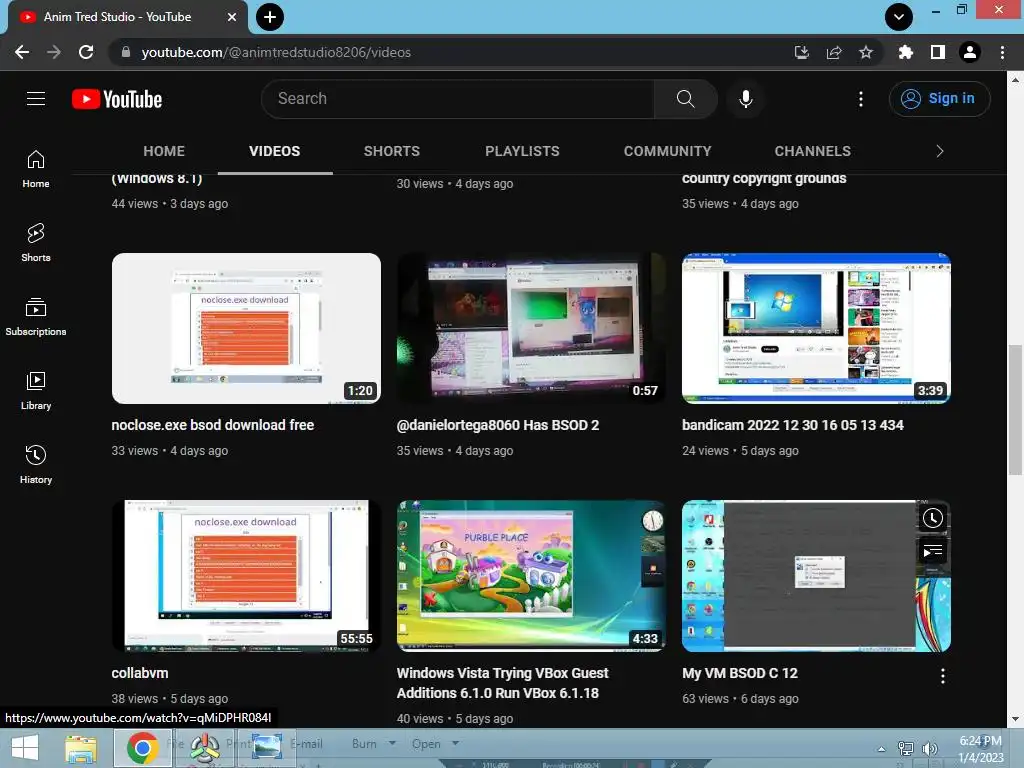The image size is (1024, 768).
Task: Open the tab search dropdown
Action: [899, 17]
